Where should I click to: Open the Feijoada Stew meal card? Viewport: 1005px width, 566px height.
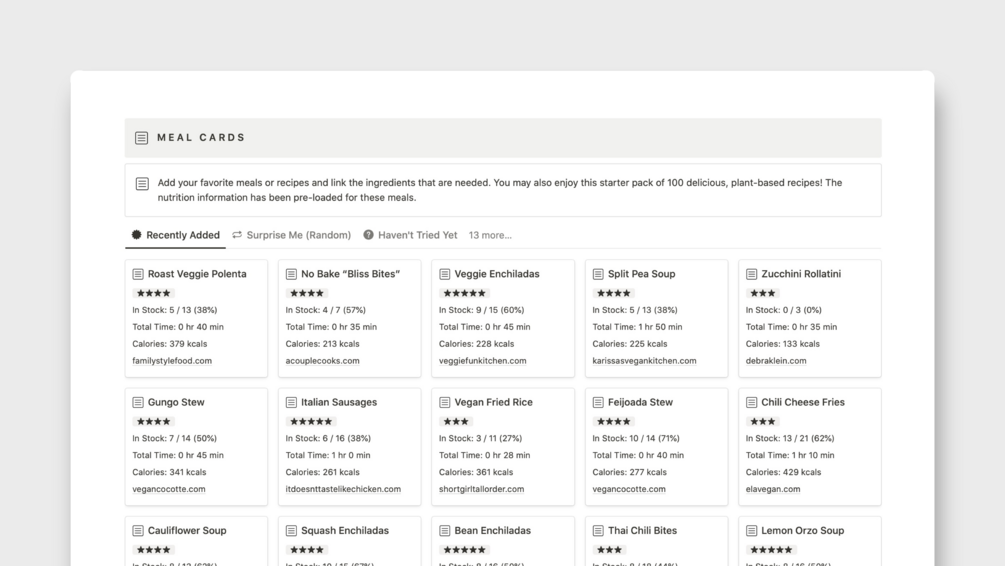pyautogui.click(x=656, y=446)
